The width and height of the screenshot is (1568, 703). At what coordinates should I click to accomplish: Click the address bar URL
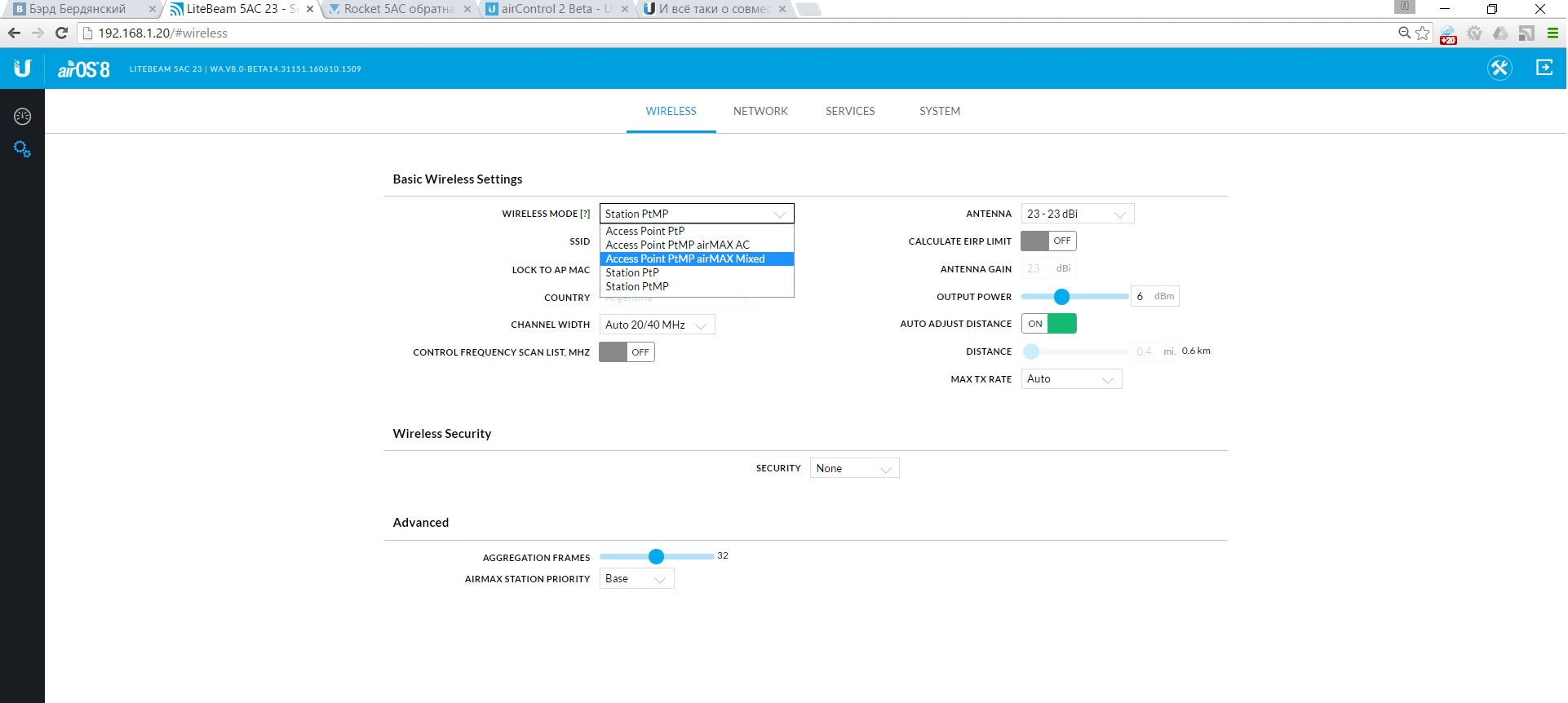click(162, 33)
